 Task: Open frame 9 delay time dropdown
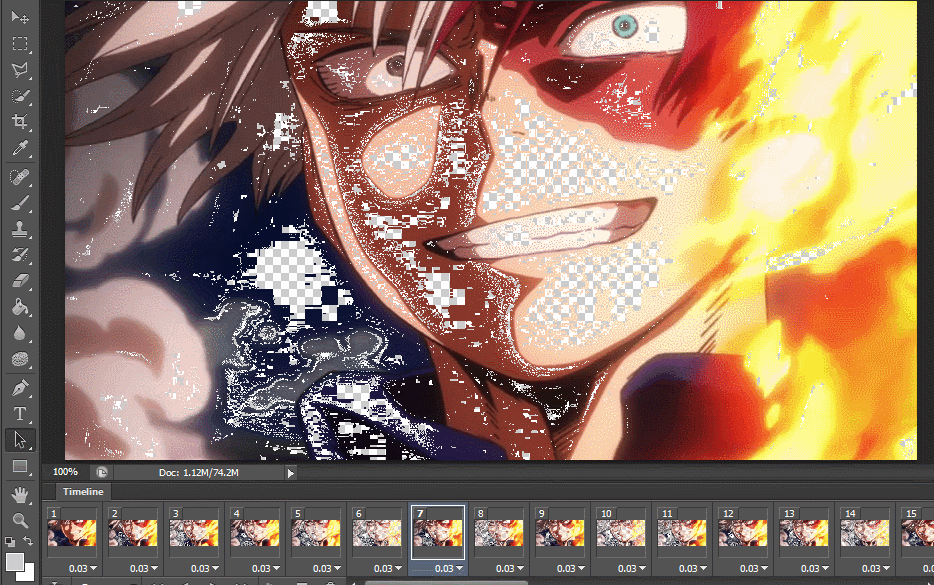pos(571,568)
